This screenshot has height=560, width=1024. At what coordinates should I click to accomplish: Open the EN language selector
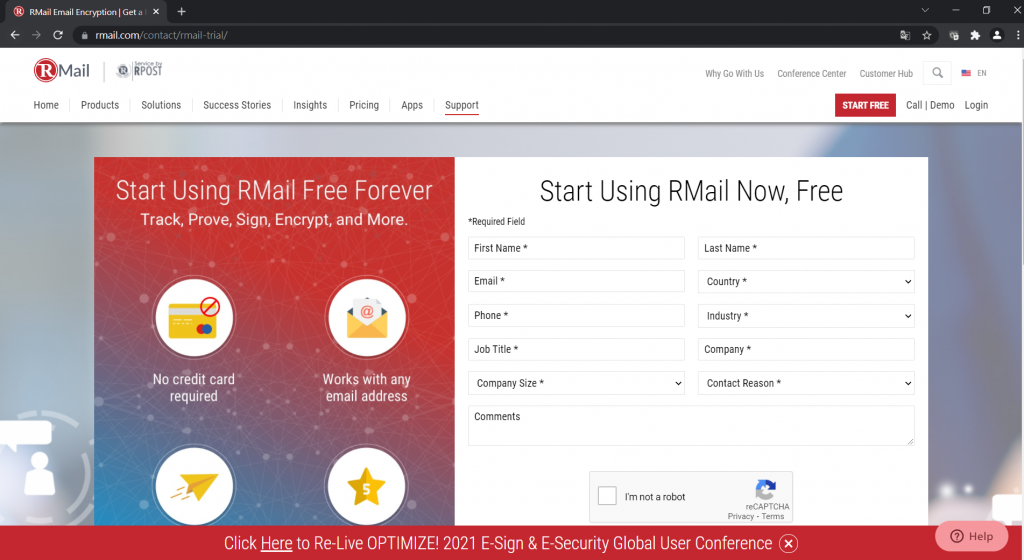982,73
